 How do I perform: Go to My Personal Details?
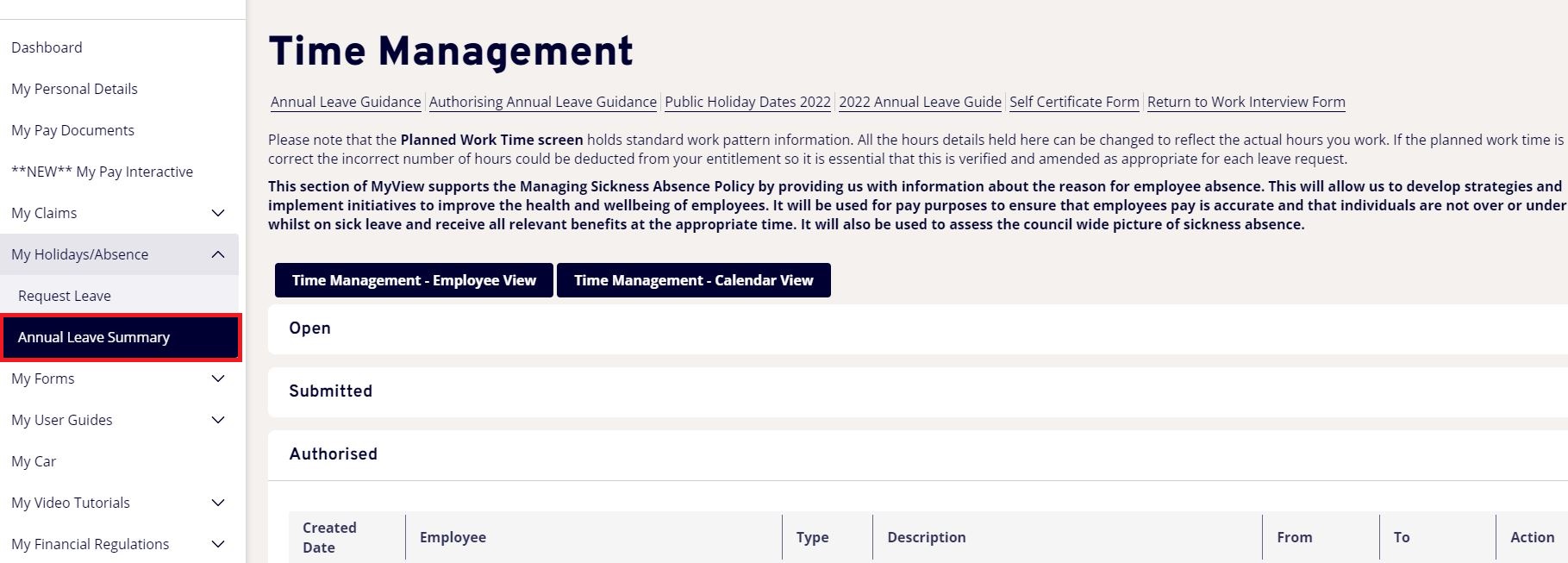pyautogui.click(x=74, y=89)
